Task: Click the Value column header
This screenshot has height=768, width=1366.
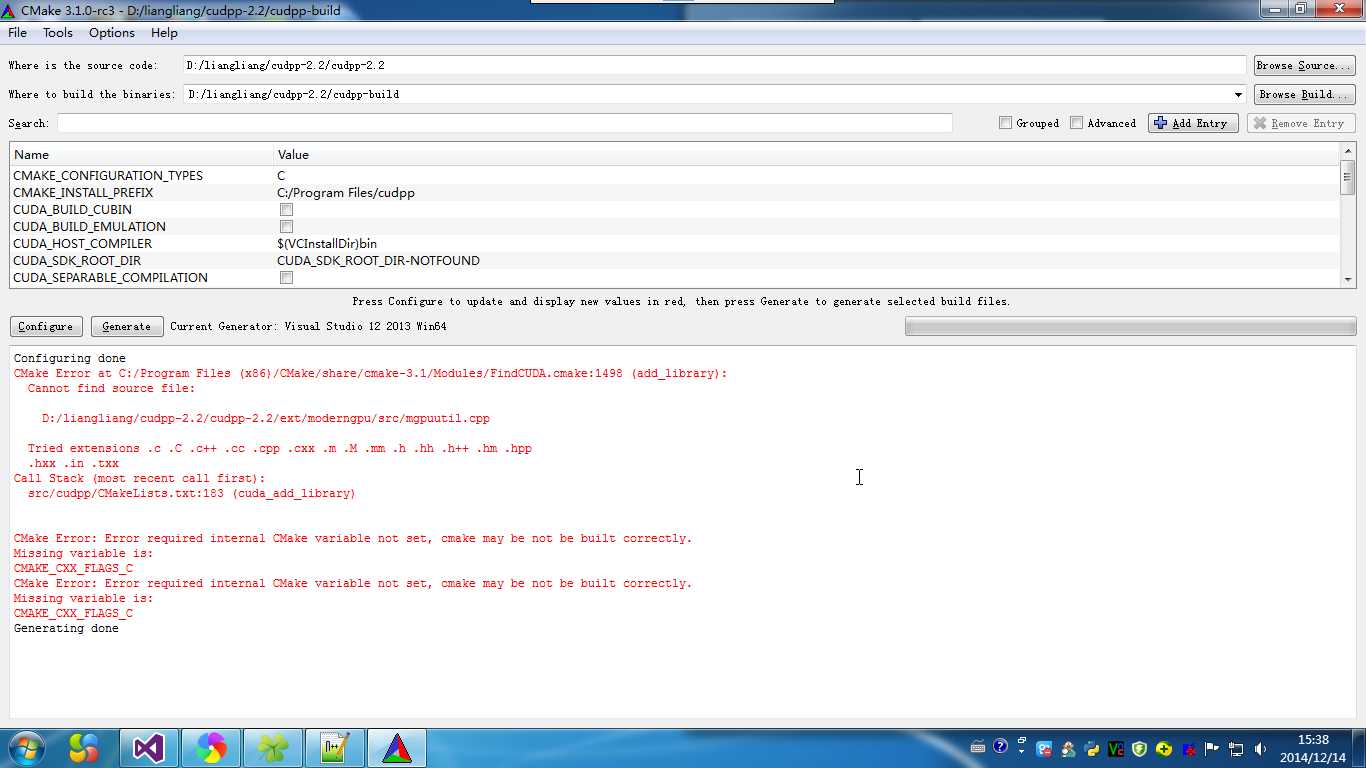Action: tap(807, 155)
